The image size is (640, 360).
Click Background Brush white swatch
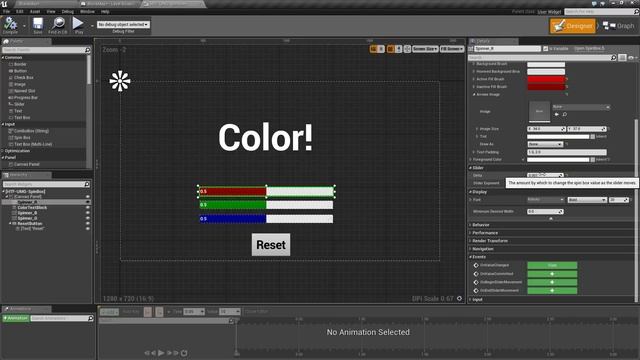click(x=546, y=64)
